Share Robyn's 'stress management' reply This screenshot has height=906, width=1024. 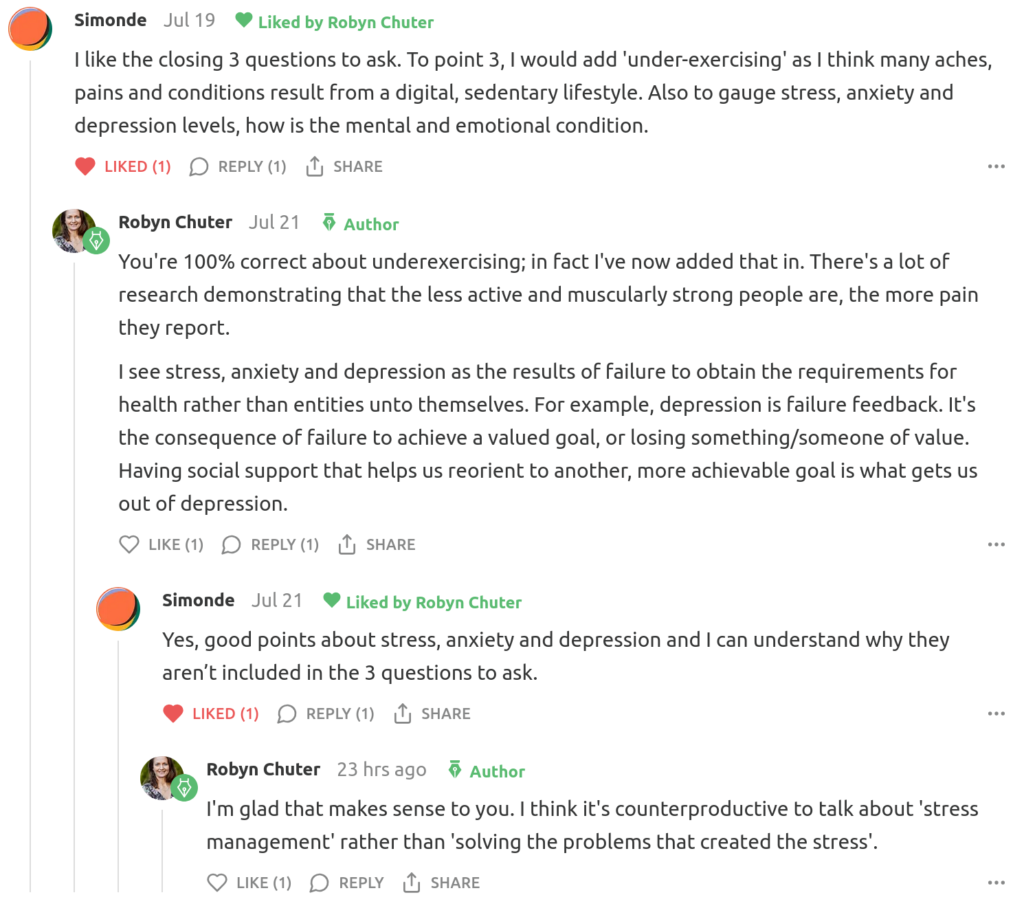[441, 883]
